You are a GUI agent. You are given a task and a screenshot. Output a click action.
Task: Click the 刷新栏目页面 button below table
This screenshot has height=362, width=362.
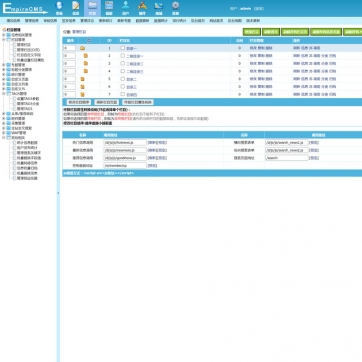point(106,102)
